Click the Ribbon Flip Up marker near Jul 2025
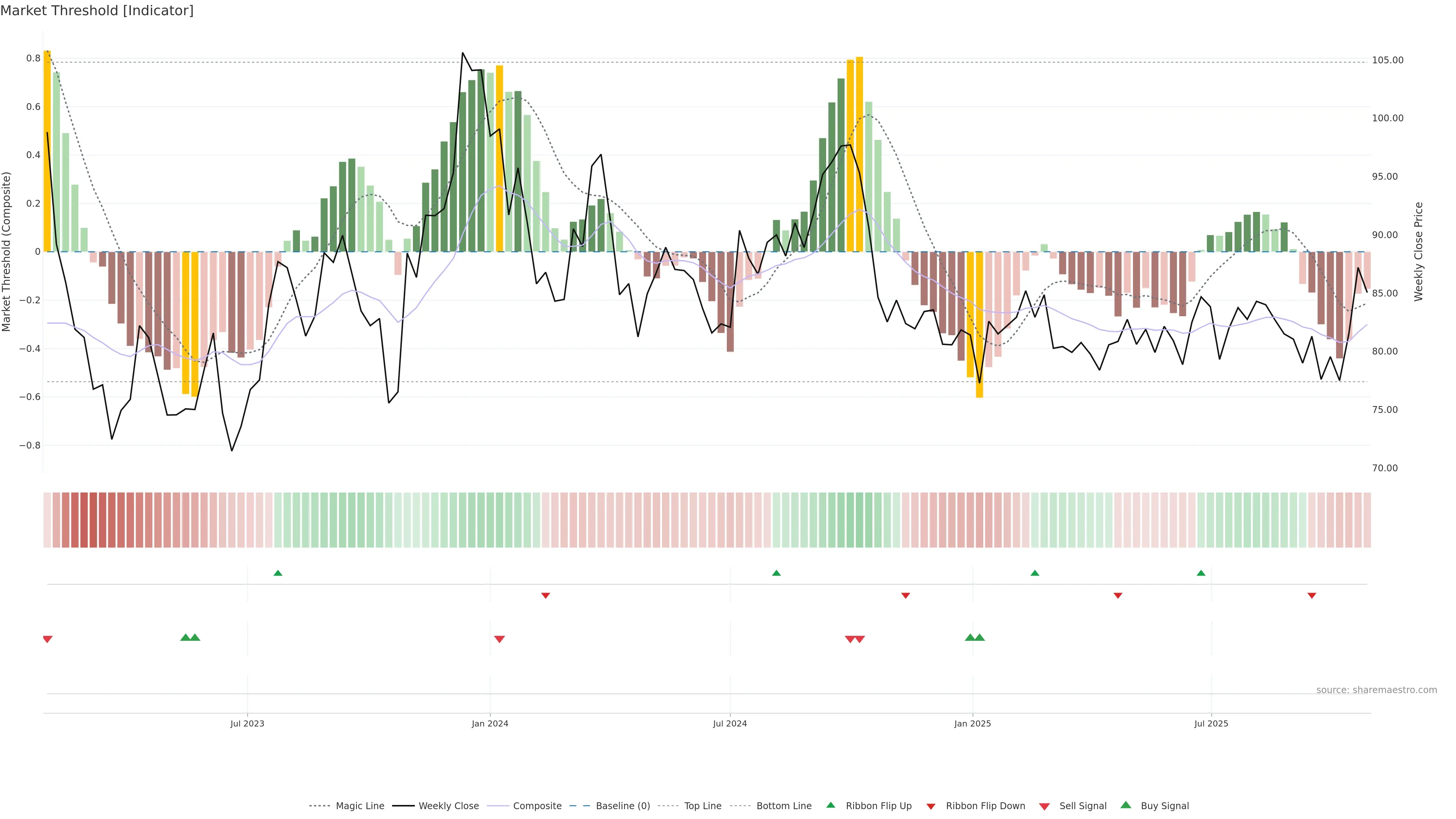This screenshot has width=1456, height=819. tap(1201, 573)
